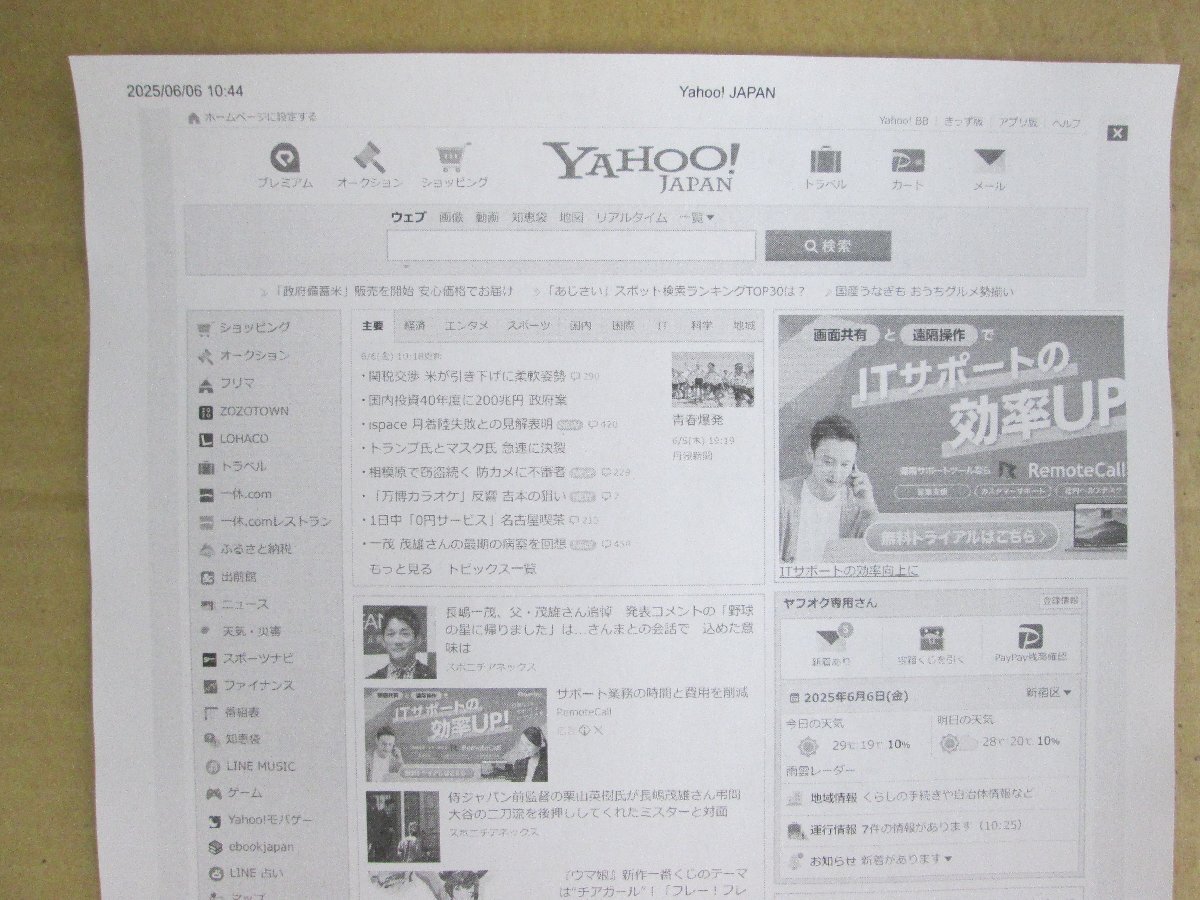Image resolution: width=1200 pixels, height=900 pixels.
Task: Open the アプリ版 top link
Action: click(x=1017, y=122)
